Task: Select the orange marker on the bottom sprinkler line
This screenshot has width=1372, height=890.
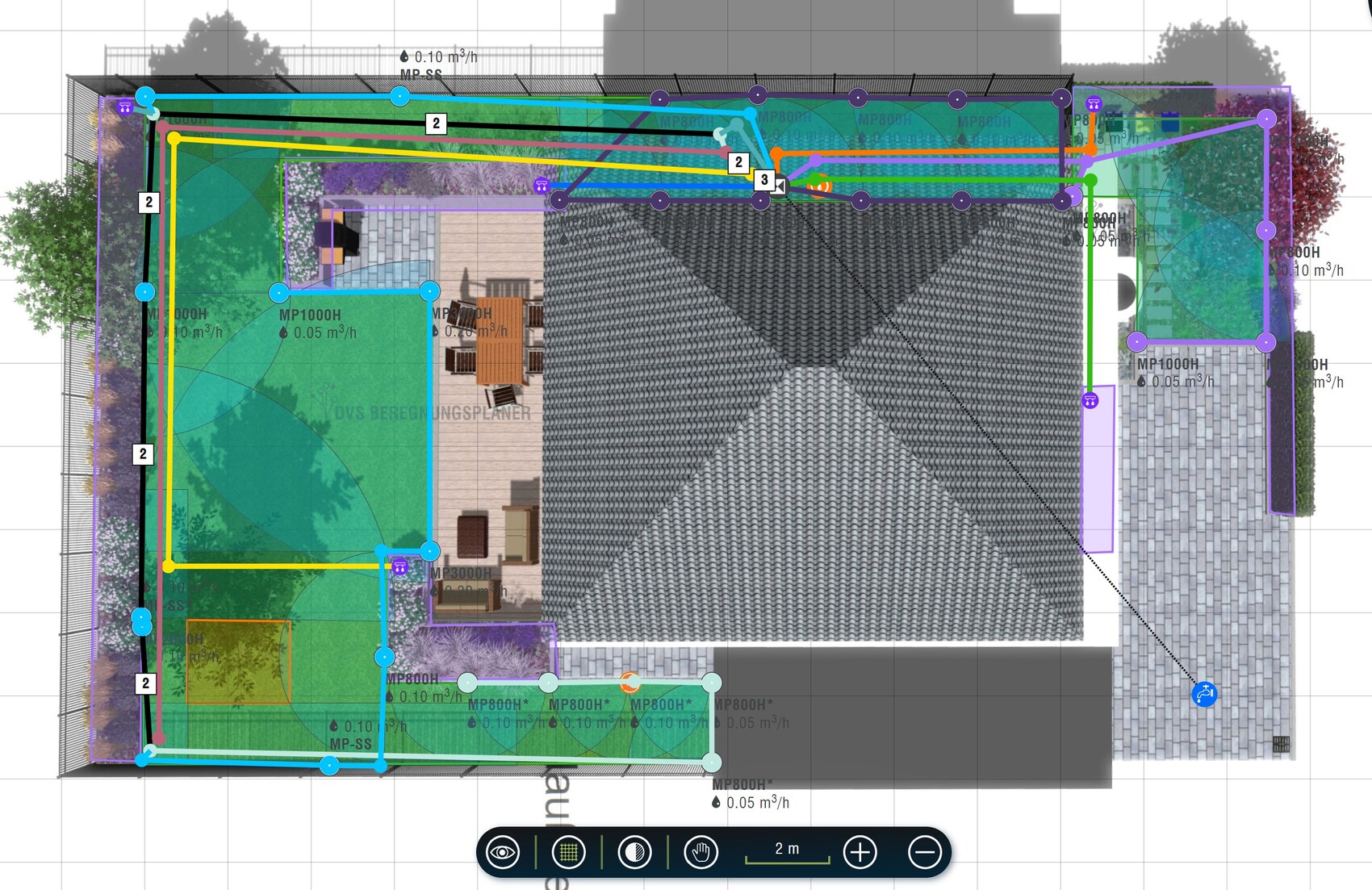Action: 630,683
